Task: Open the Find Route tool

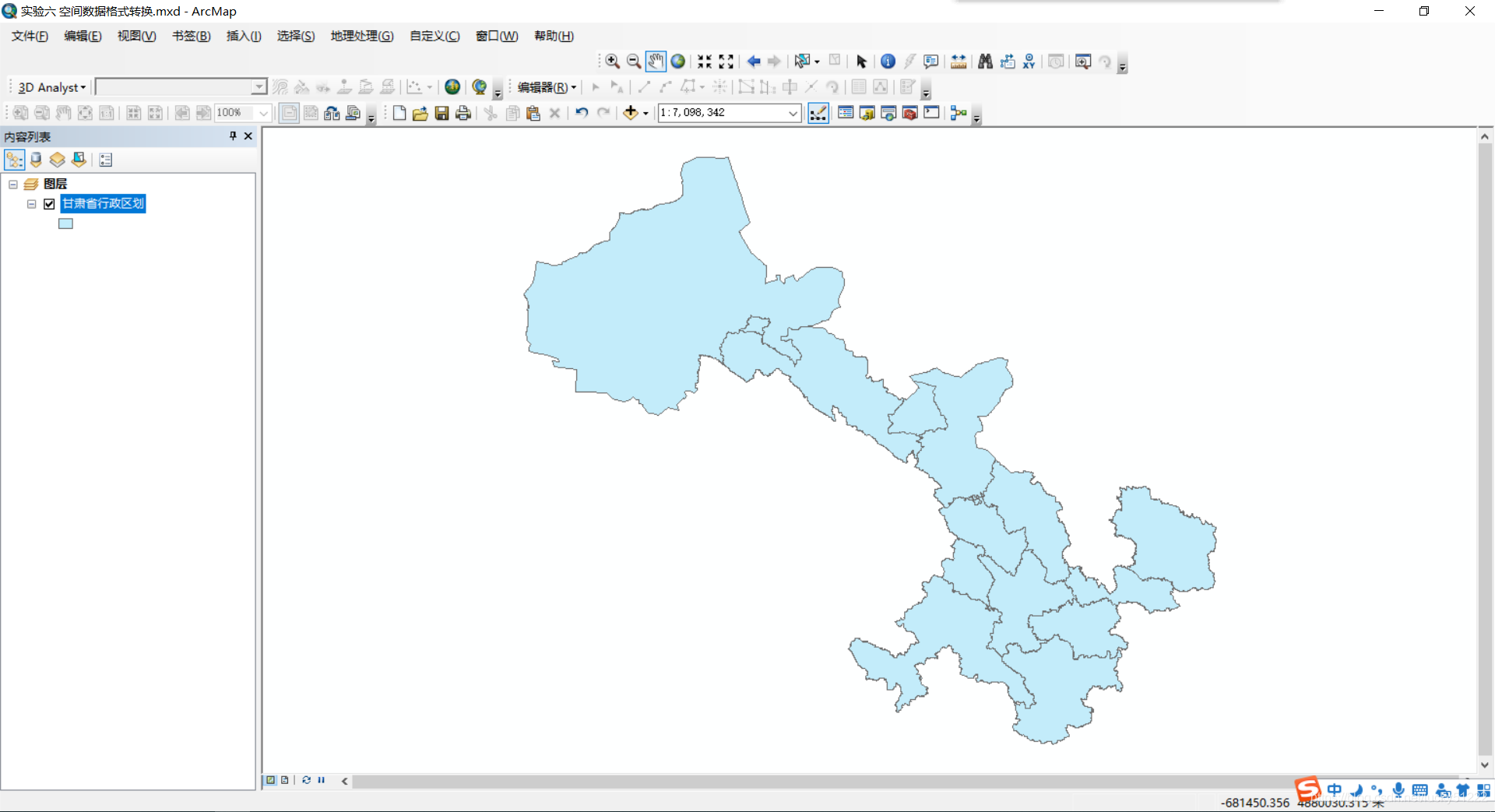Action: [1008, 62]
